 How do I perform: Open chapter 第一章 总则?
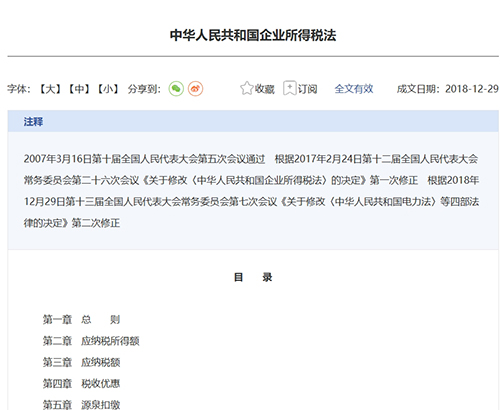(81, 320)
